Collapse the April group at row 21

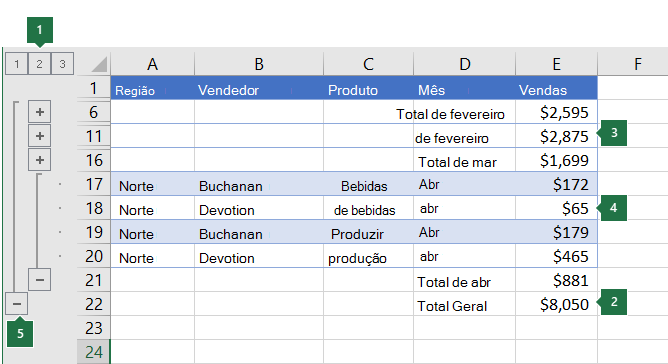(x=40, y=280)
